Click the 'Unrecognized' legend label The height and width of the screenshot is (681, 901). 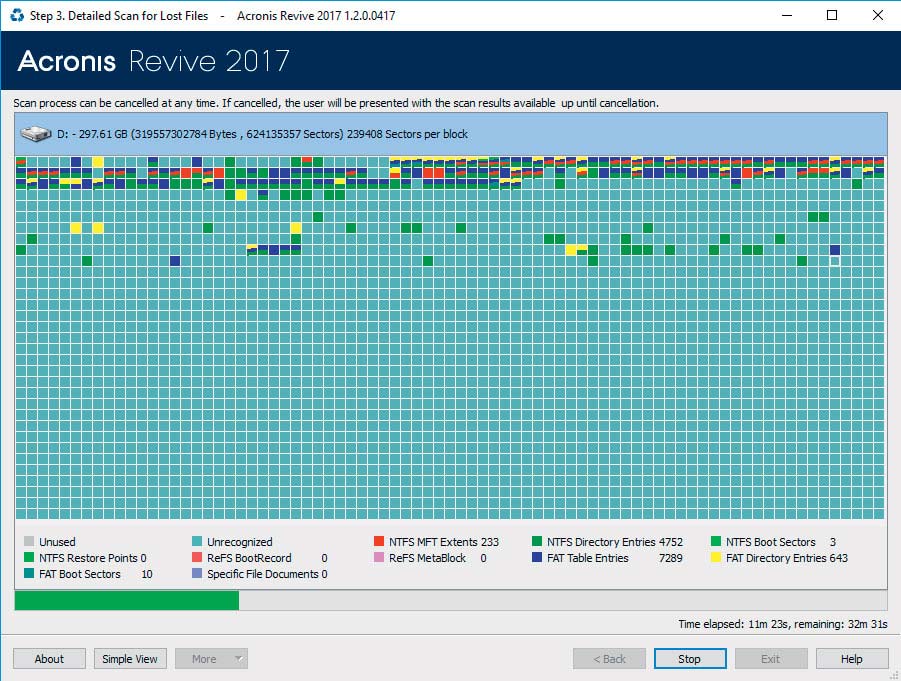click(x=240, y=542)
